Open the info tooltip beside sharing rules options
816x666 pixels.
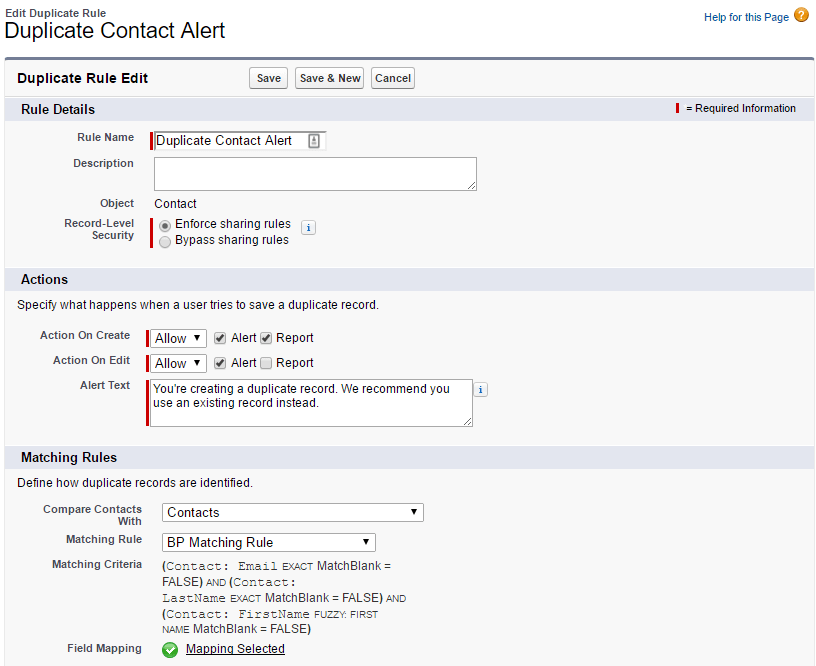coord(308,228)
